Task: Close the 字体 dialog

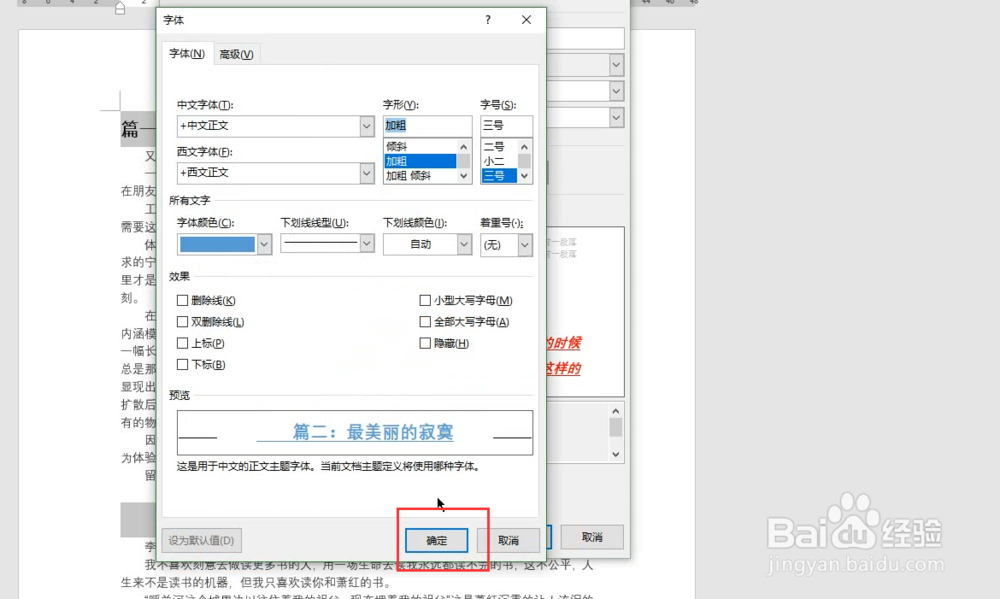Action: 526,20
